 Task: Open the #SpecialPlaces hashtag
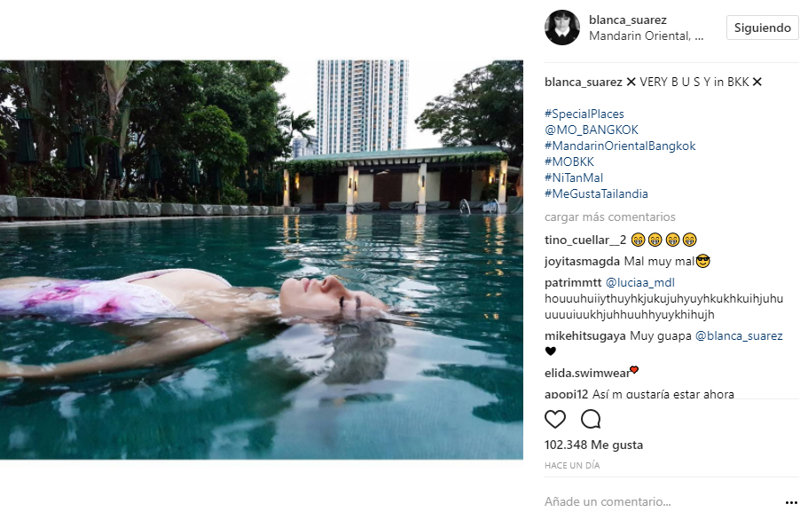584,114
